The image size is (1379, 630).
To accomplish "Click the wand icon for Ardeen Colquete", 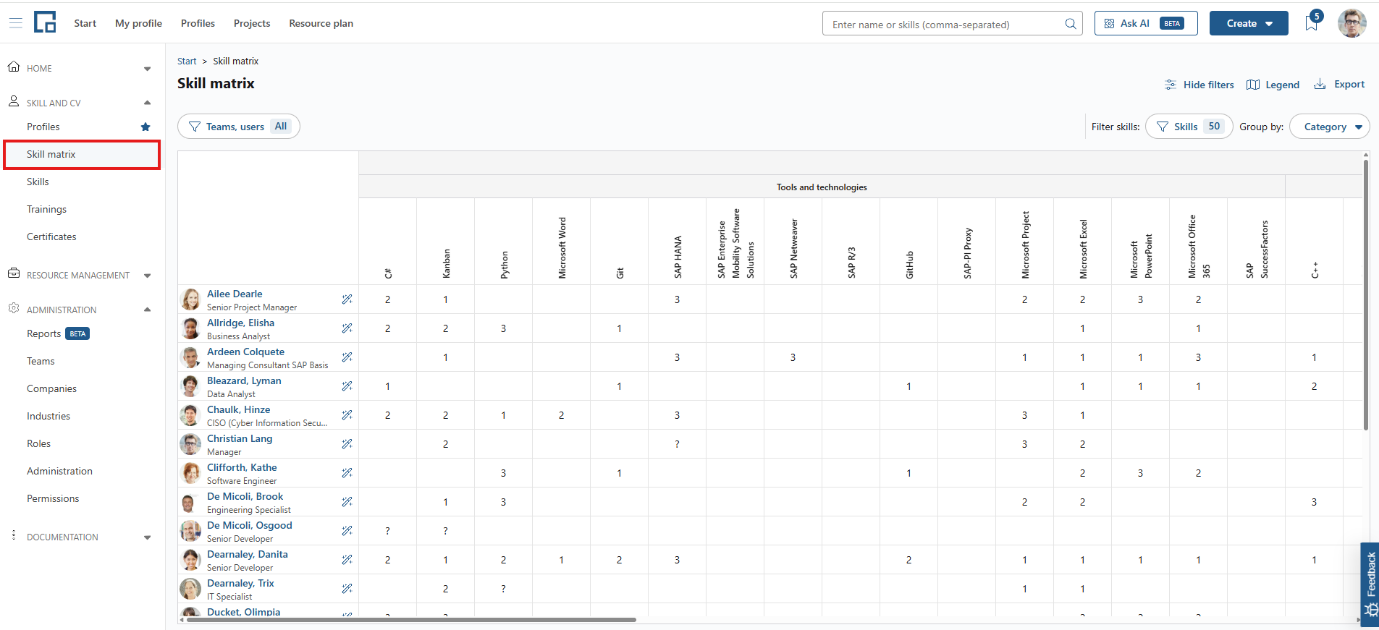I will pos(347,357).
